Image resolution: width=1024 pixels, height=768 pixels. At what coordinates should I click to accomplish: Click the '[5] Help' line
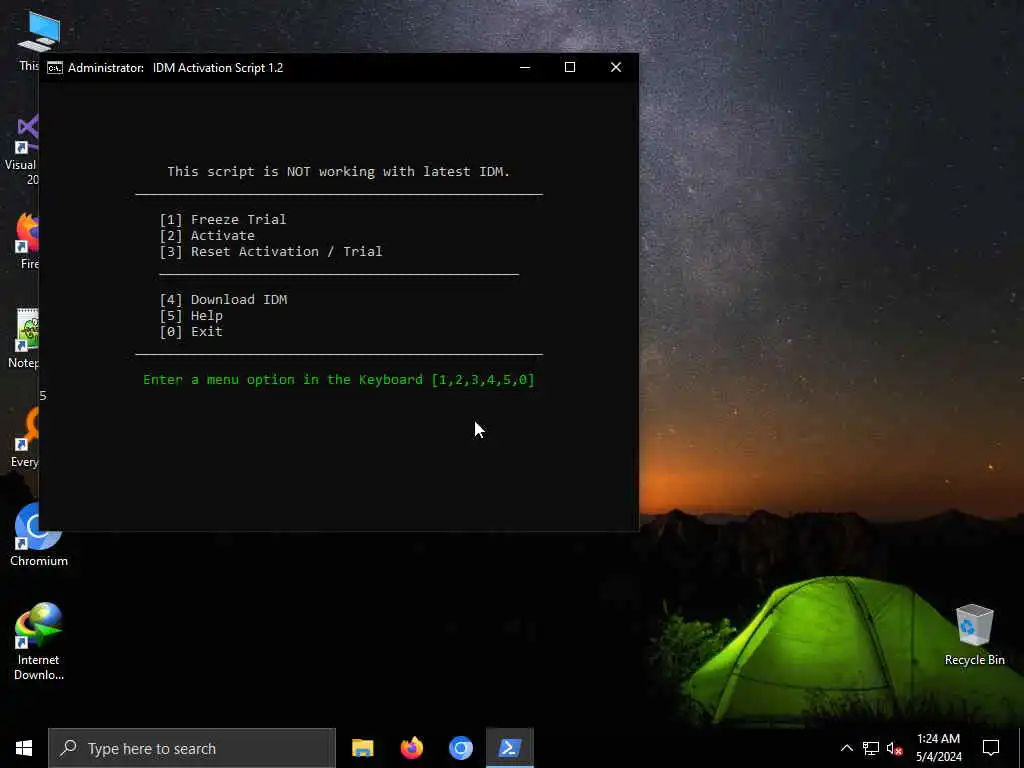[191, 315]
